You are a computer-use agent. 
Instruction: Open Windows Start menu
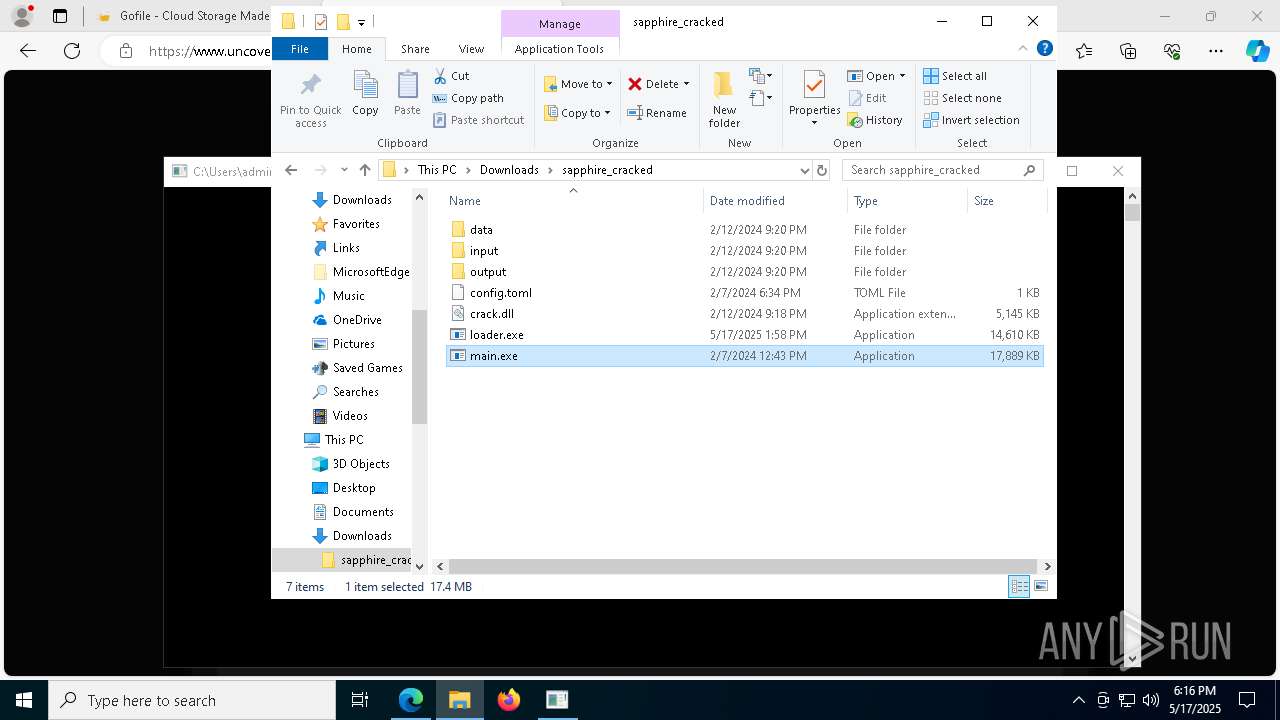pyautogui.click(x=24, y=700)
